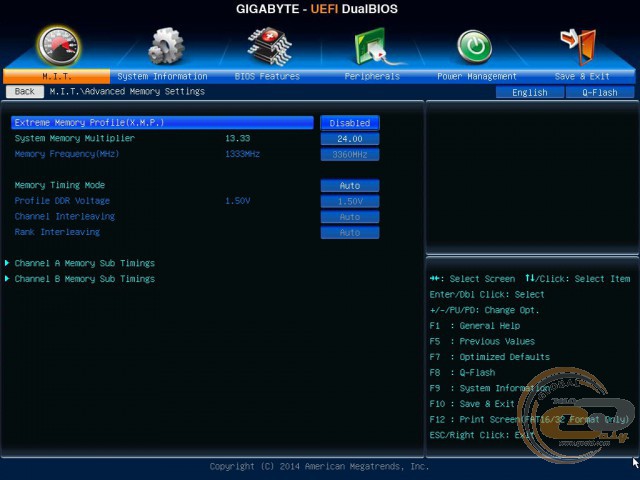Change System Memory Multiplier 24.00 value
Viewport: 640px width, 480px height.
(350, 139)
